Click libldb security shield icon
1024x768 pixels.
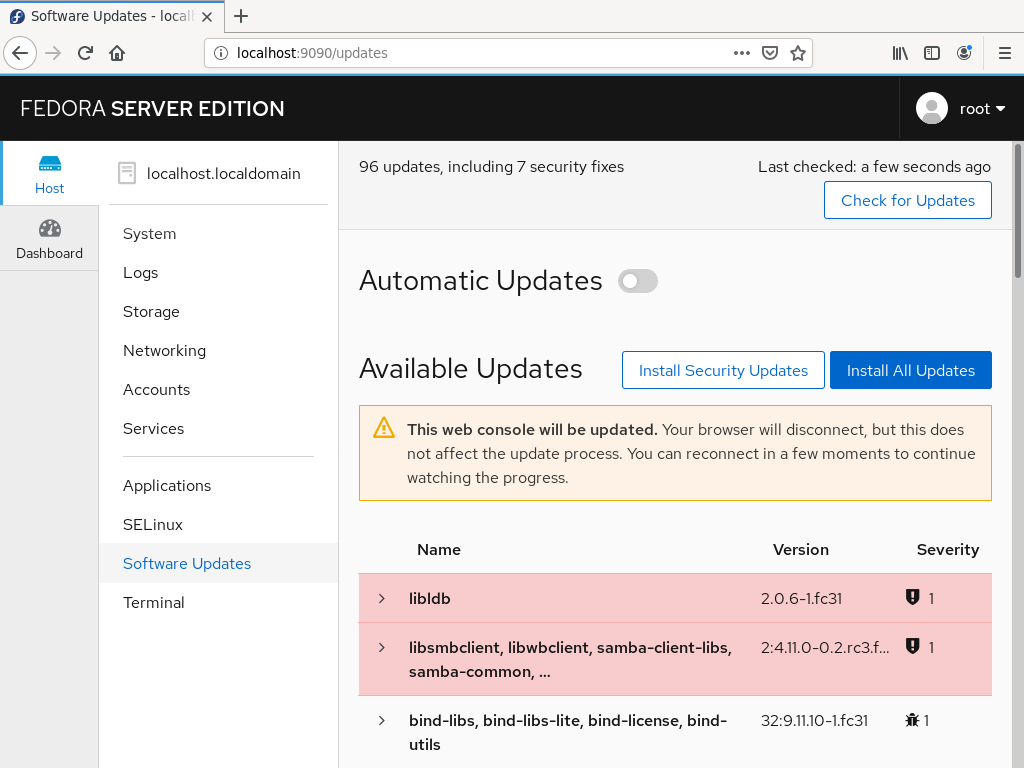click(912, 597)
